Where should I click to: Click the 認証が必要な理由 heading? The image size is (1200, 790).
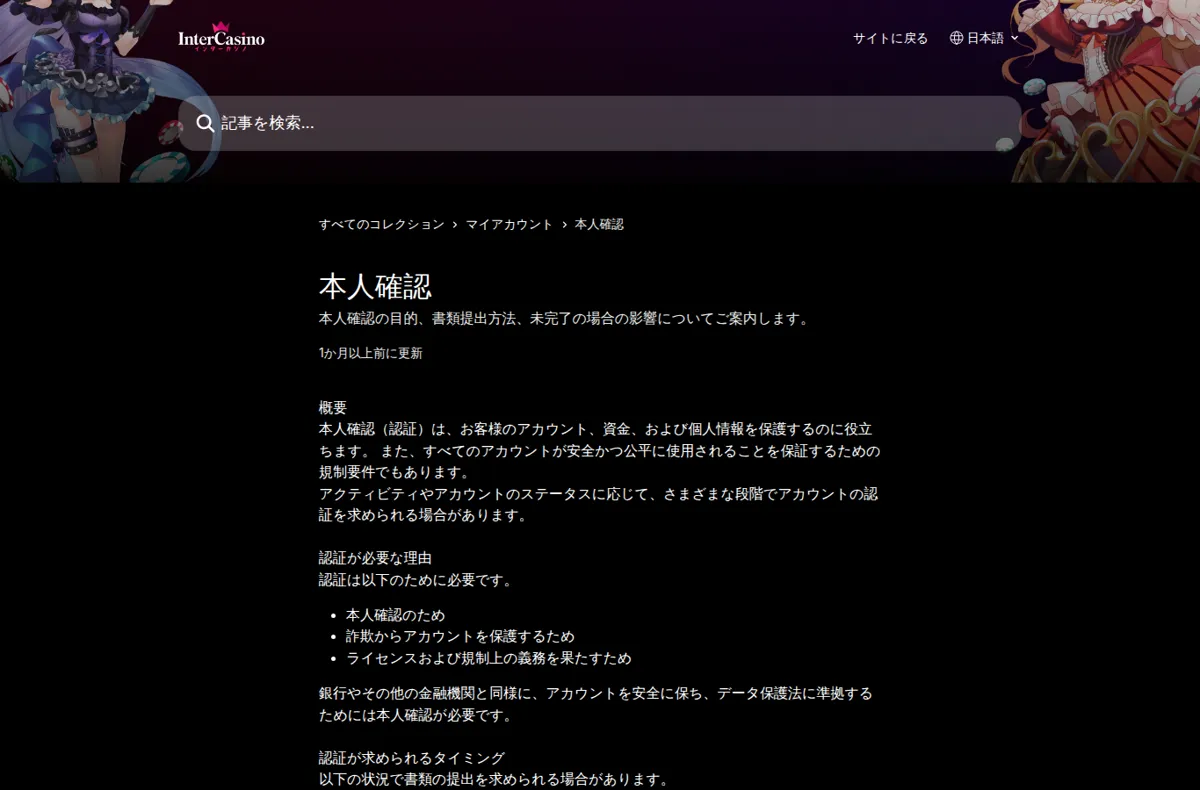pyautogui.click(x=375, y=558)
